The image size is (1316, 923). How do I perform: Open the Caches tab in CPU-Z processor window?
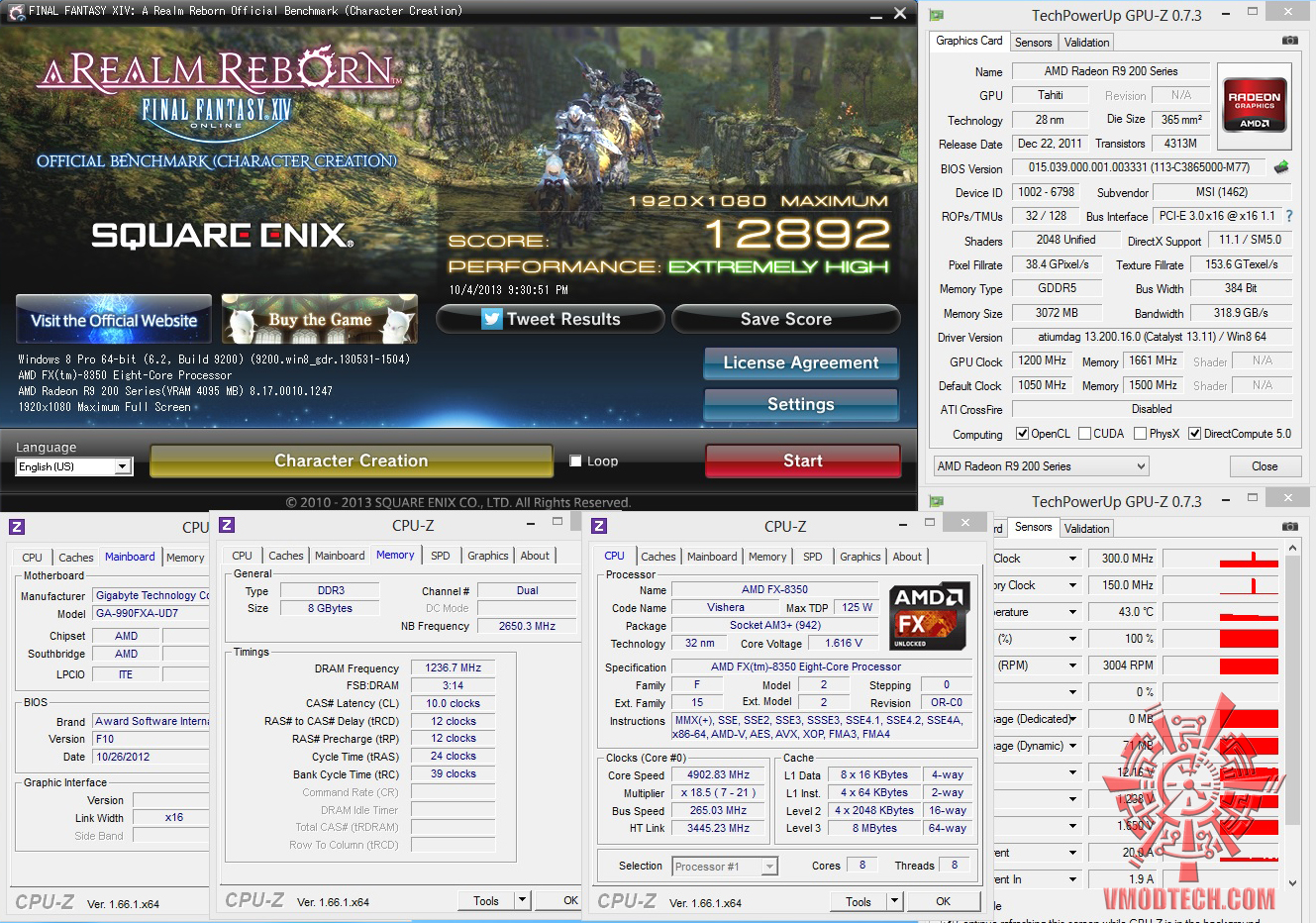point(658,557)
